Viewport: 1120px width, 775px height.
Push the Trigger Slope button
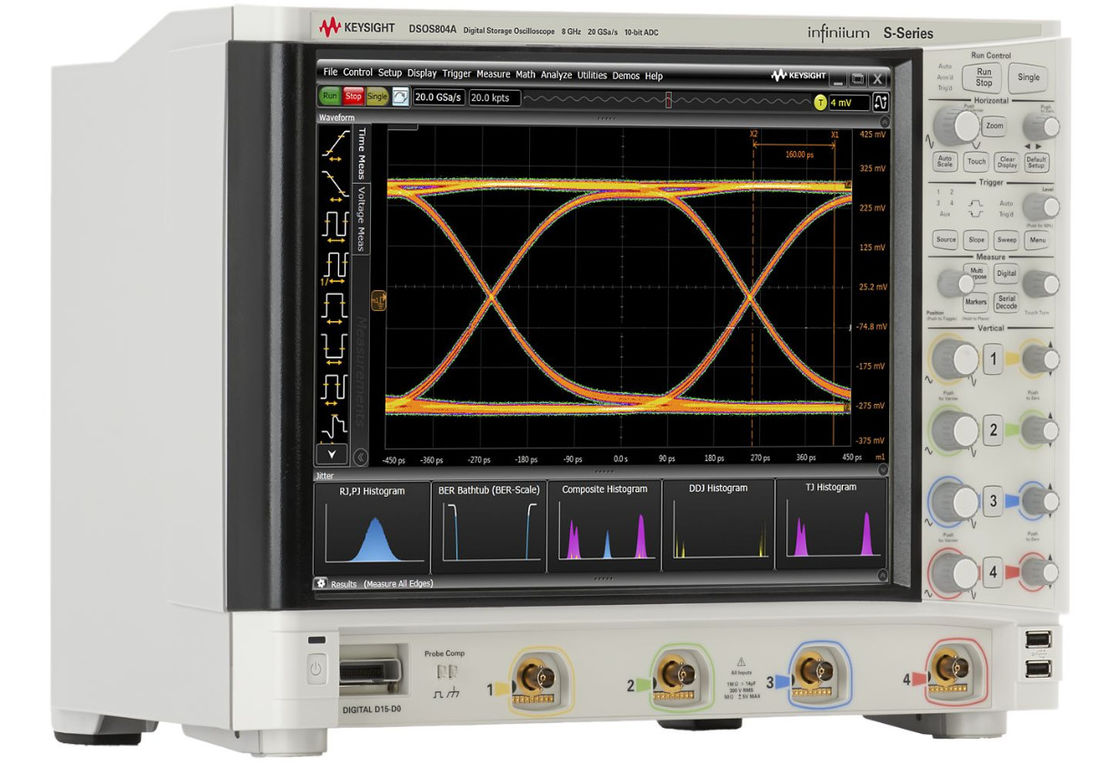pyautogui.click(x=976, y=240)
